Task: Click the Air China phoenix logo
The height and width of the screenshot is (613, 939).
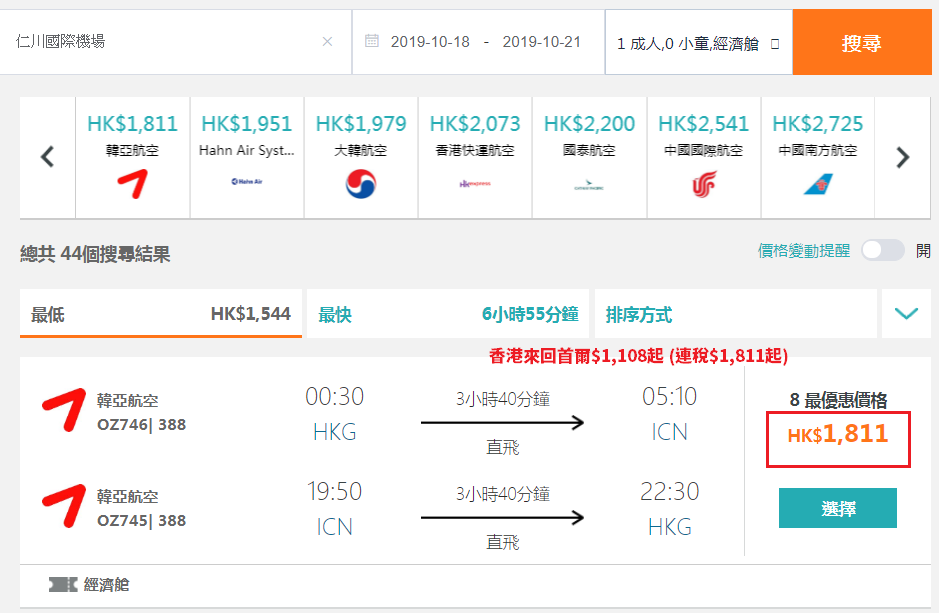Action: [x=704, y=184]
